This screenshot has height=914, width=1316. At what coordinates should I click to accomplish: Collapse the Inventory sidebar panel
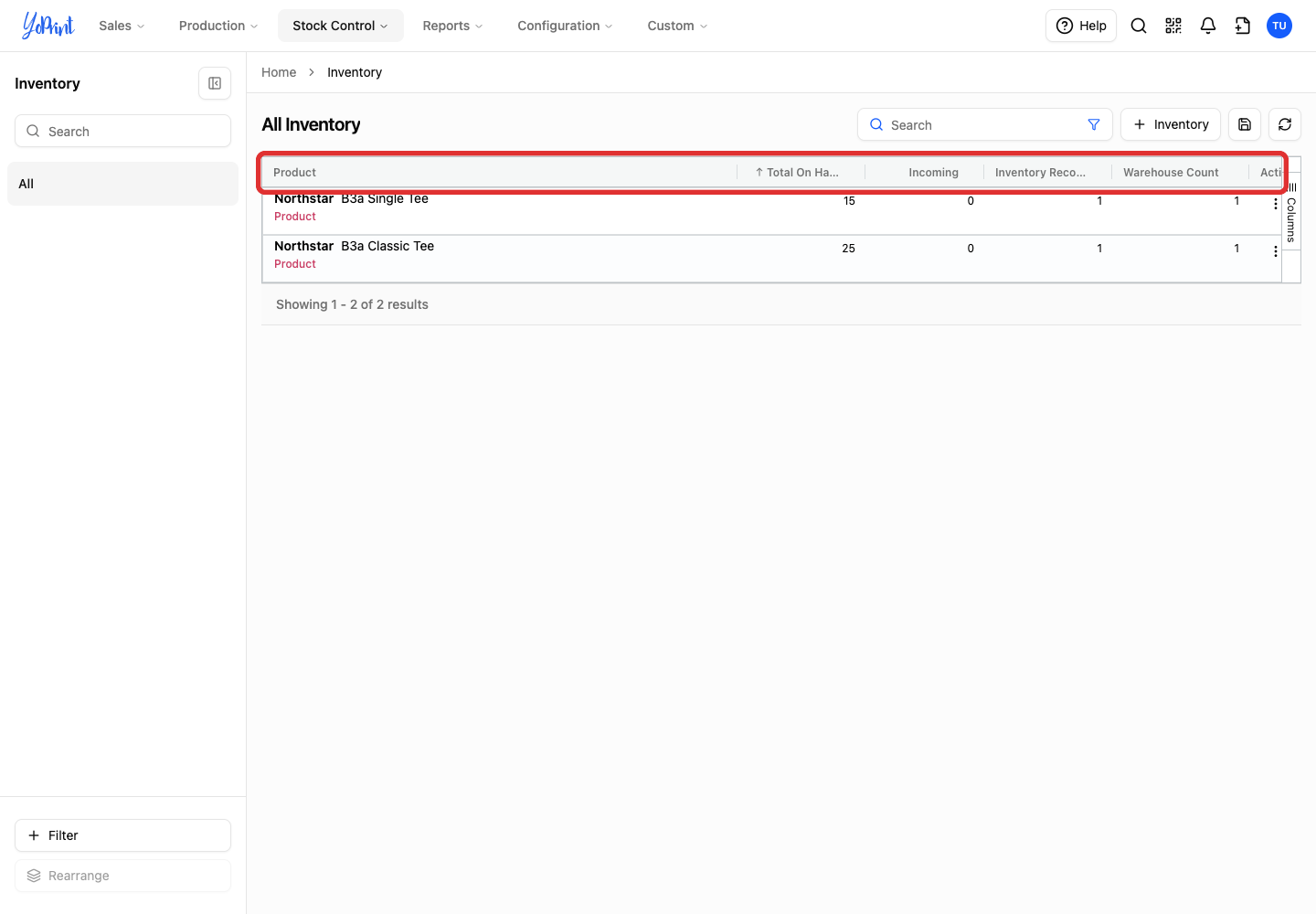point(215,83)
